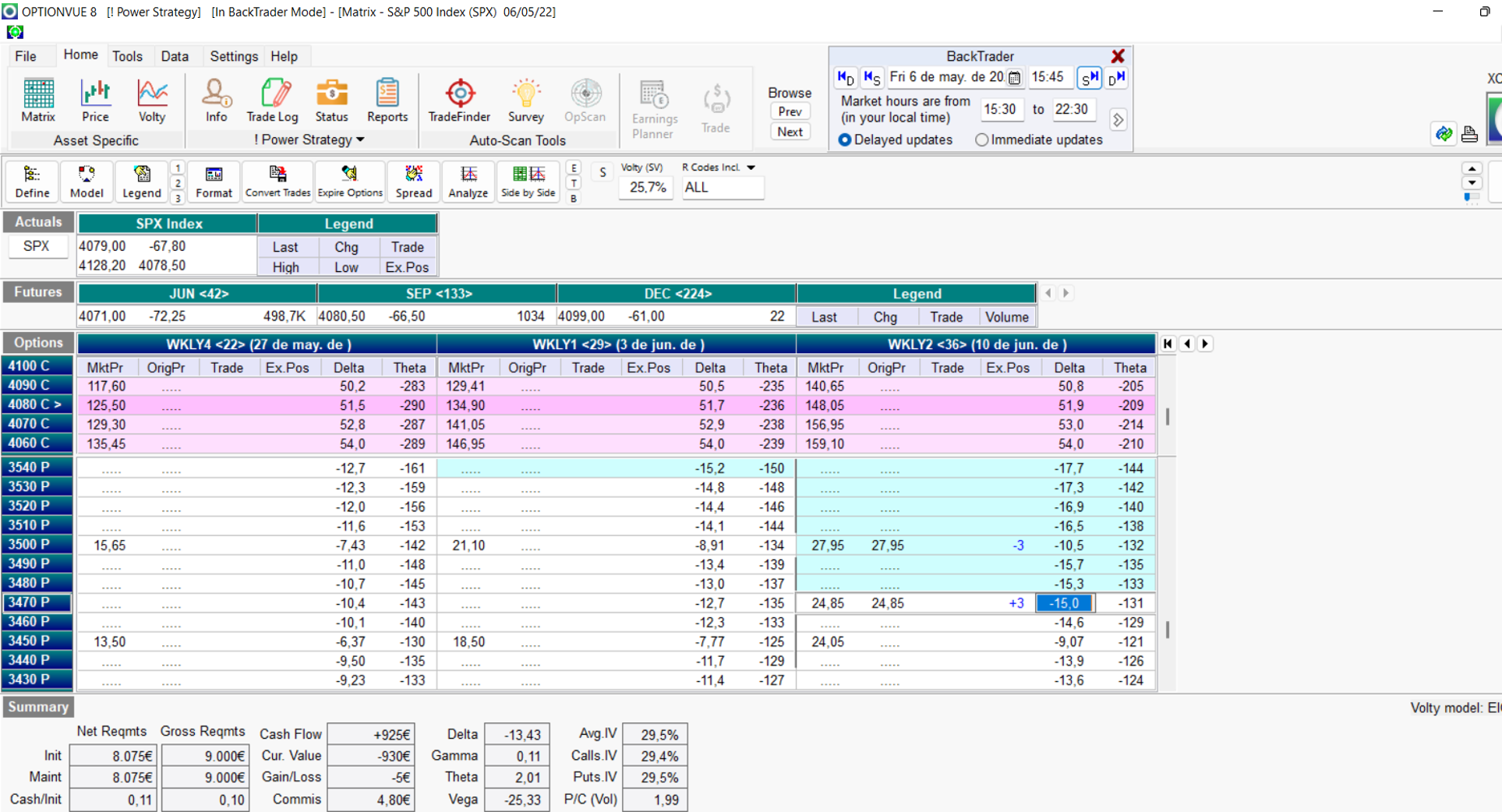Image resolution: width=1502 pixels, height=812 pixels.
Task: Toggle the E matrix view button
Action: tap(574, 168)
